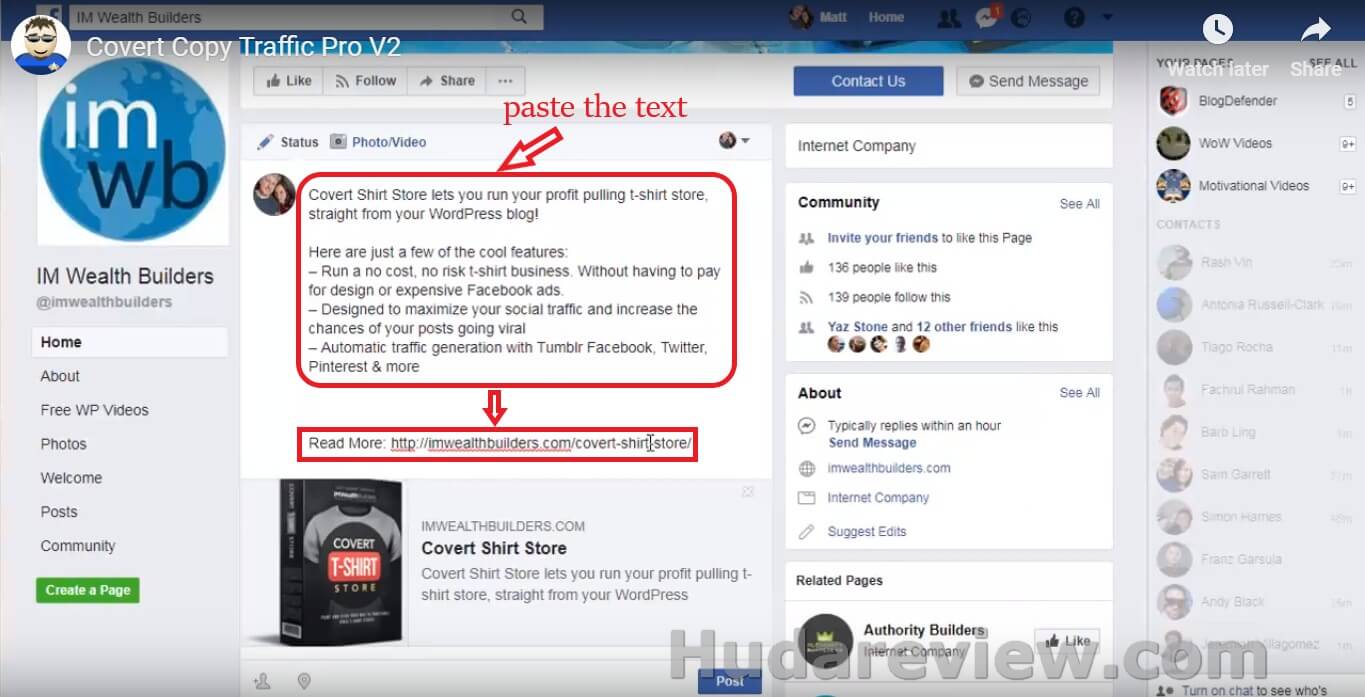The width and height of the screenshot is (1365, 697).
Task: Click the Covert T-Shirt Store preview thumbnail
Action: [328, 562]
